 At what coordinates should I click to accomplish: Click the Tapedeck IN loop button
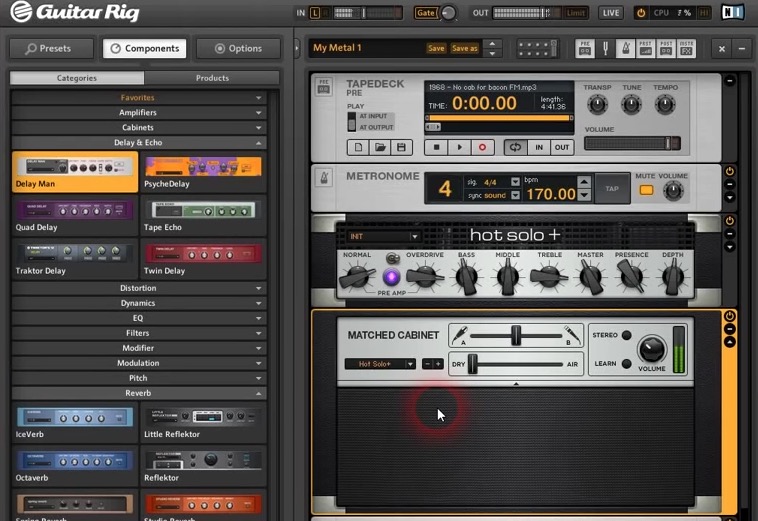click(539, 147)
